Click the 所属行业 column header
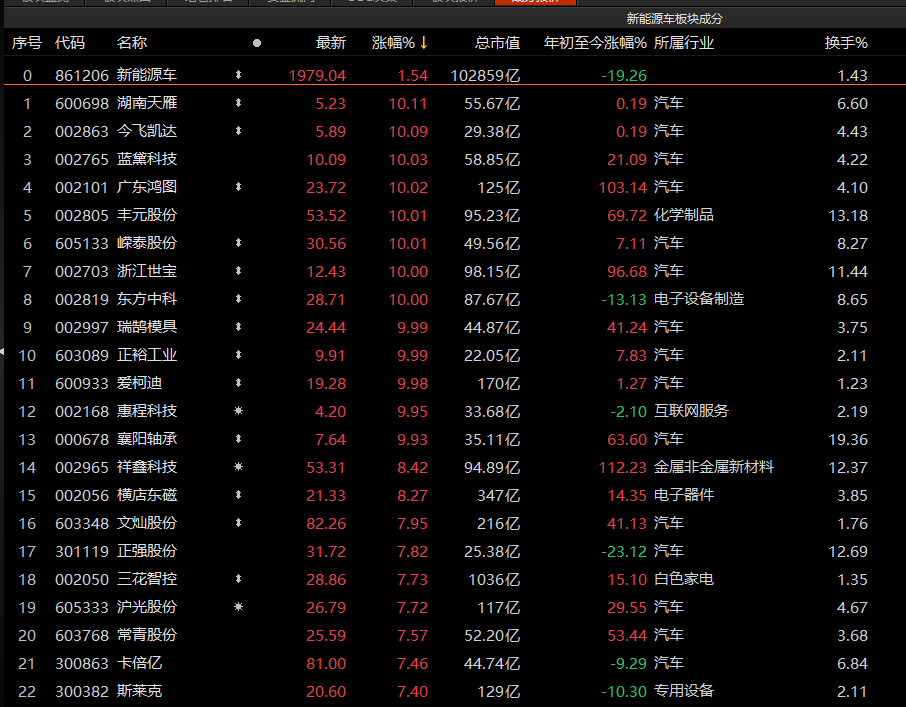This screenshot has width=906, height=707. [x=683, y=43]
